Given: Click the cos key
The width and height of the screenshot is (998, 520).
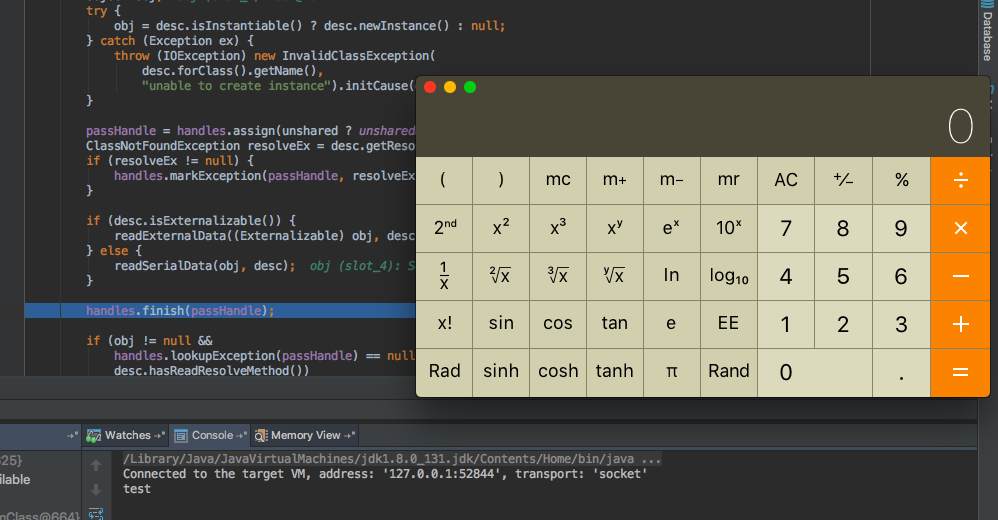Looking at the screenshot, I should [558, 324].
